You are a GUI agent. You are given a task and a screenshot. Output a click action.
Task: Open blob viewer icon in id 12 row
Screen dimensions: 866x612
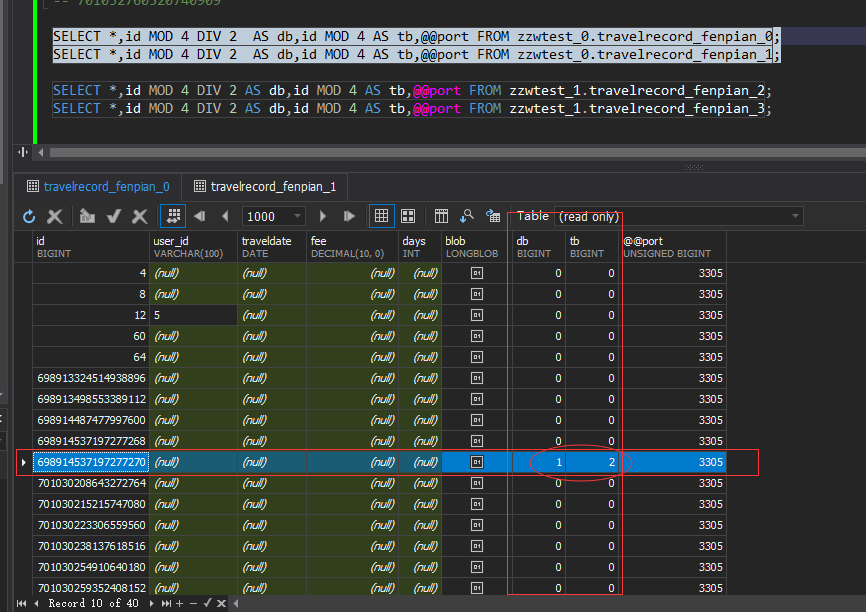[x=477, y=315]
